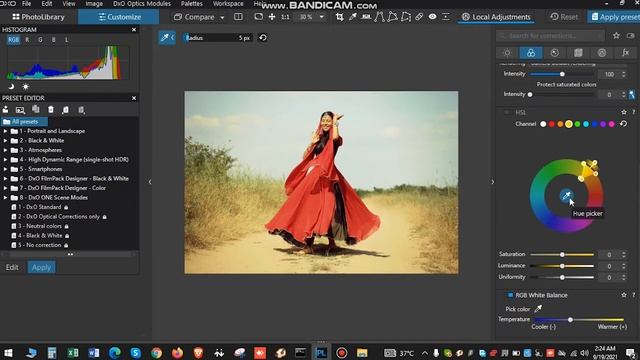
Task: Activate the horizon leveling tool
Action: pyautogui.click(x=366, y=17)
